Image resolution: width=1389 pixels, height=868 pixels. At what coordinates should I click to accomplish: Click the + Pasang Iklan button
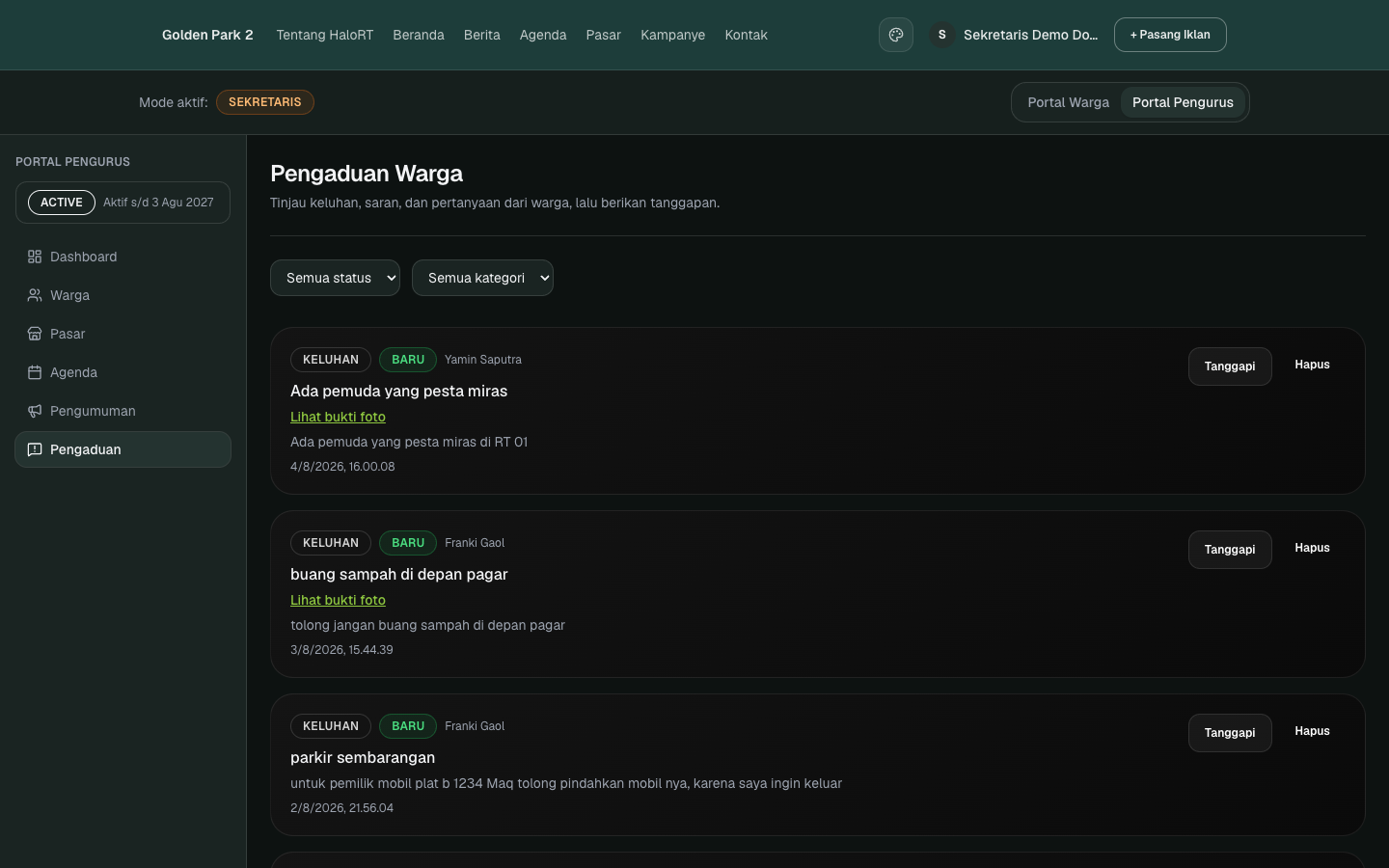pyautogui.click(x=1170, y=35)
